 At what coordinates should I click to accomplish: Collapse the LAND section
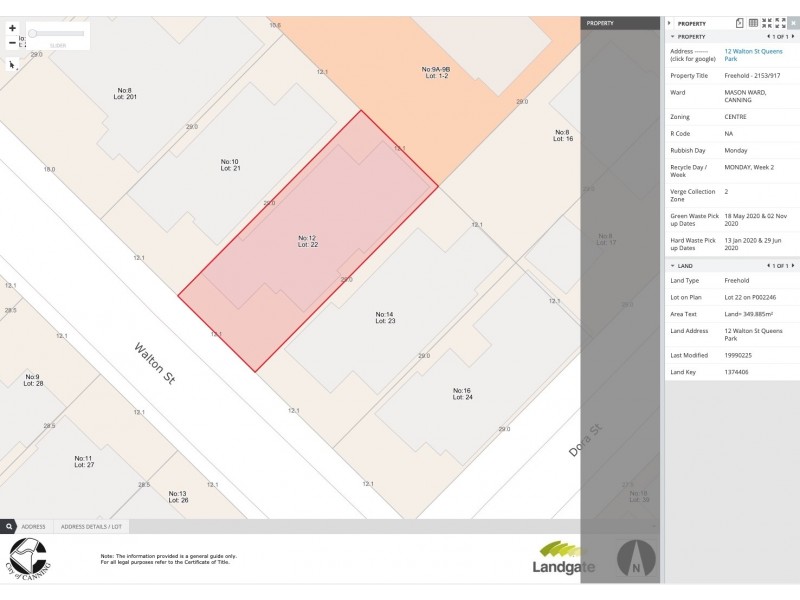[x=673, y=266]
